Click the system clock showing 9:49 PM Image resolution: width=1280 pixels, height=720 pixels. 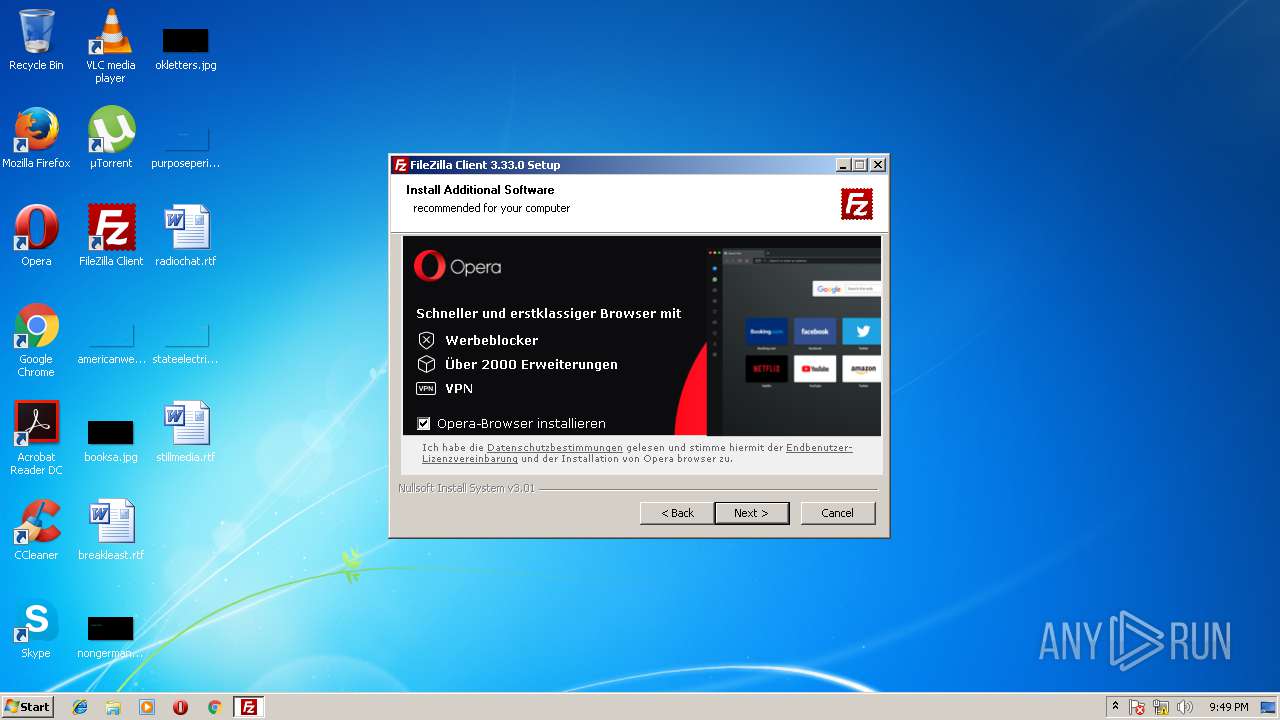1228,707
